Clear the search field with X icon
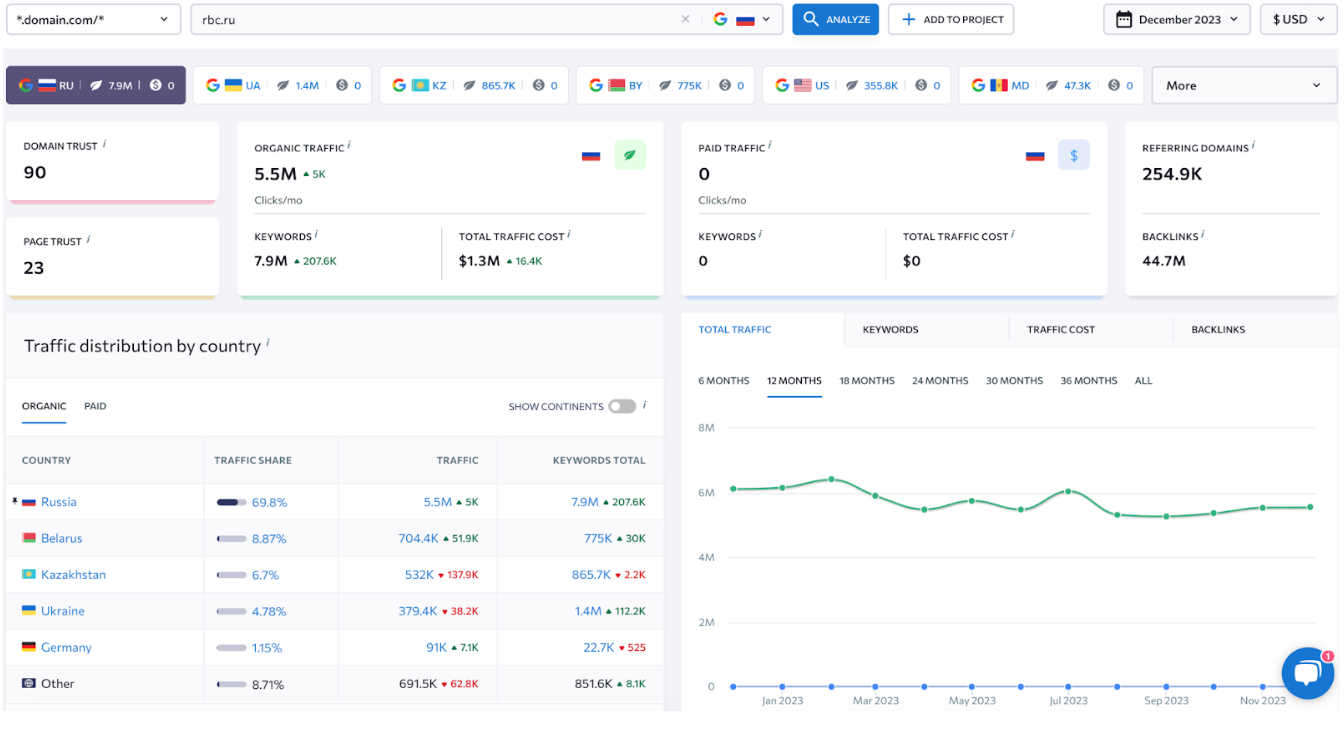Viewport: 1344px width, 732px height. [x=685, y=19]
